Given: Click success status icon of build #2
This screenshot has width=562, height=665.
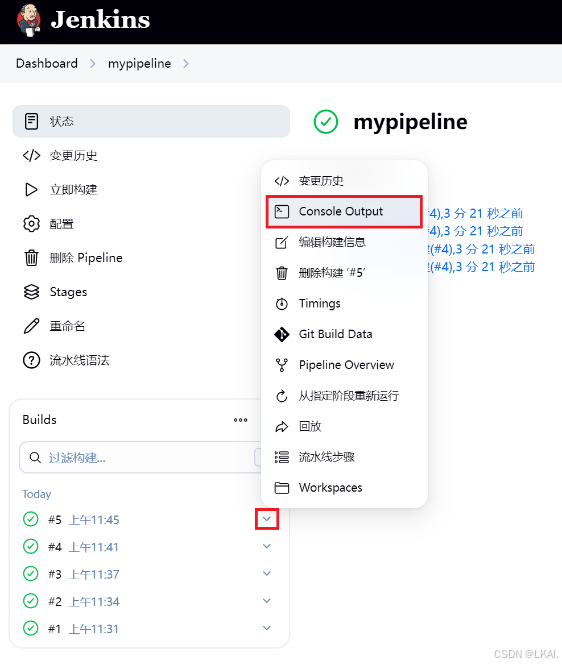Looking at the screenshot, I should (x=31, y=601).
